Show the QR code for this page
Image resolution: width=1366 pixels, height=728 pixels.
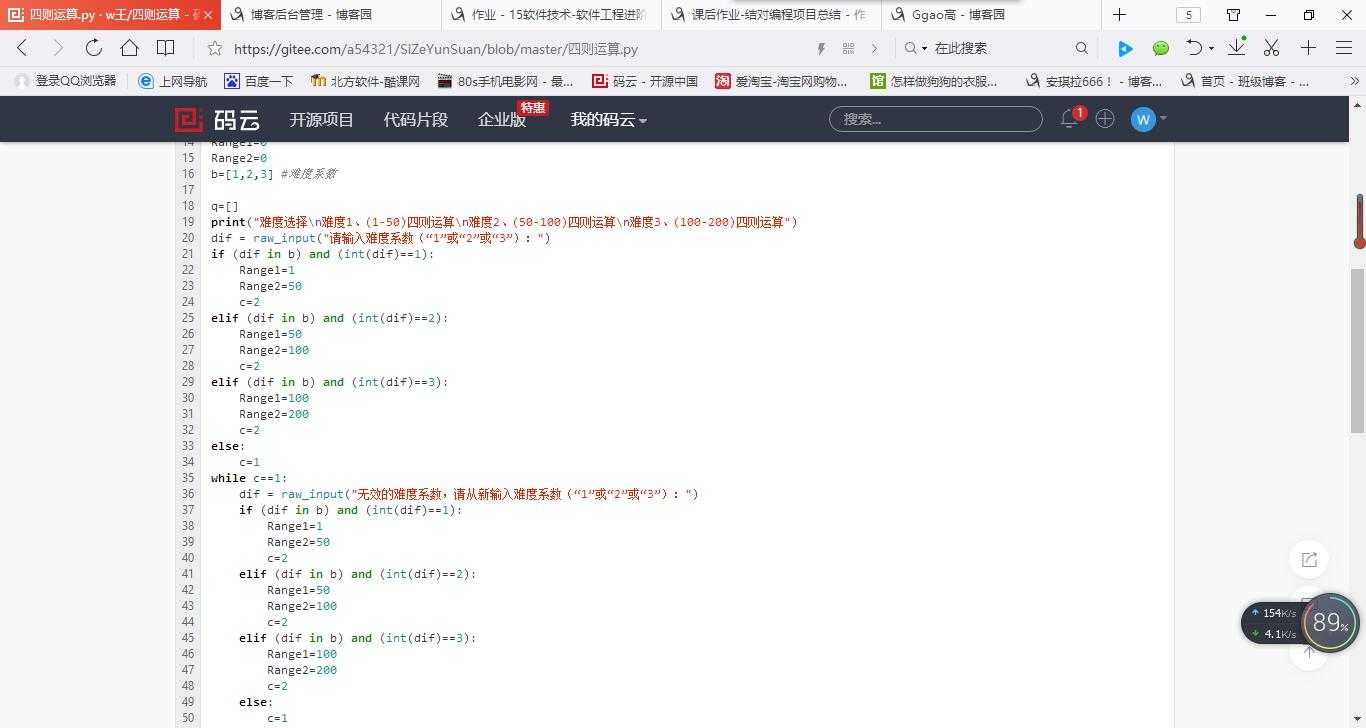click(x=848, y=48)
